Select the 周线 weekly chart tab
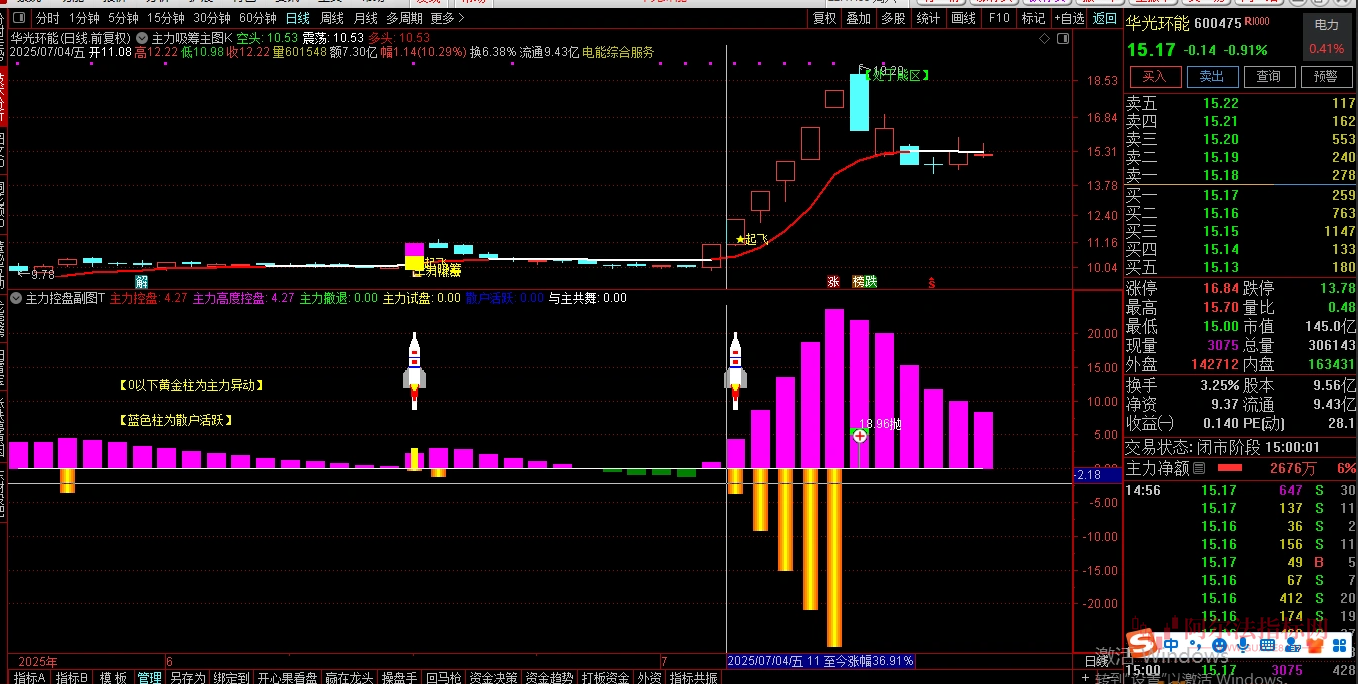 pos(331,19)
